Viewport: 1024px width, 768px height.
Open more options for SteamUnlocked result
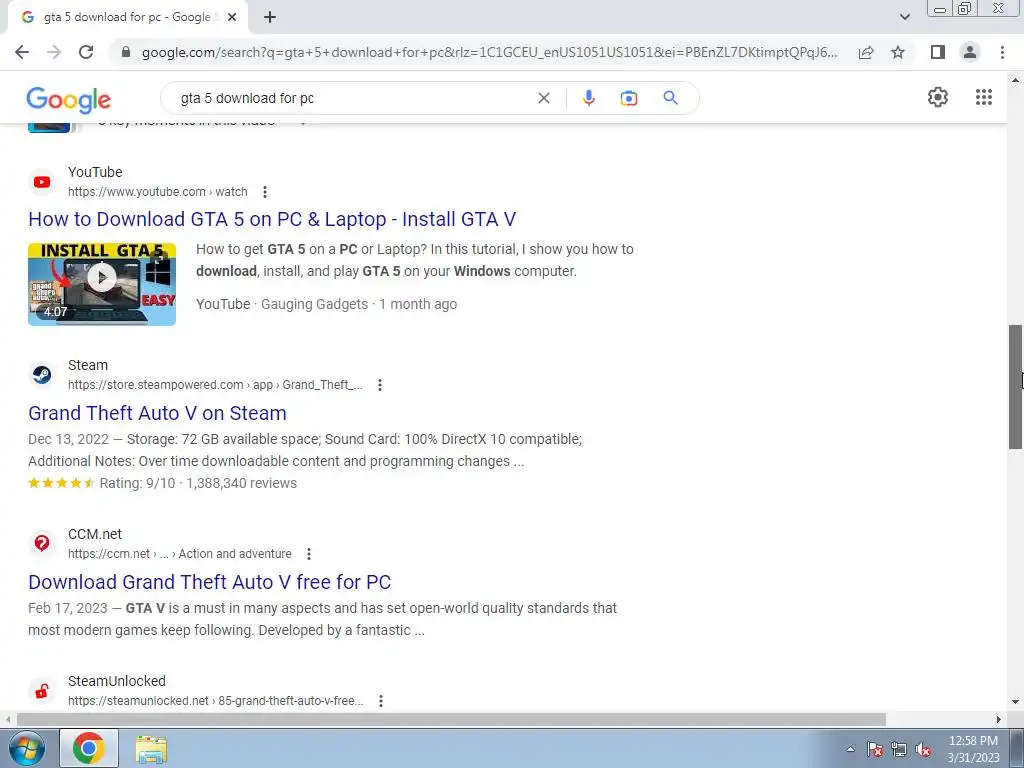(380, 701)
